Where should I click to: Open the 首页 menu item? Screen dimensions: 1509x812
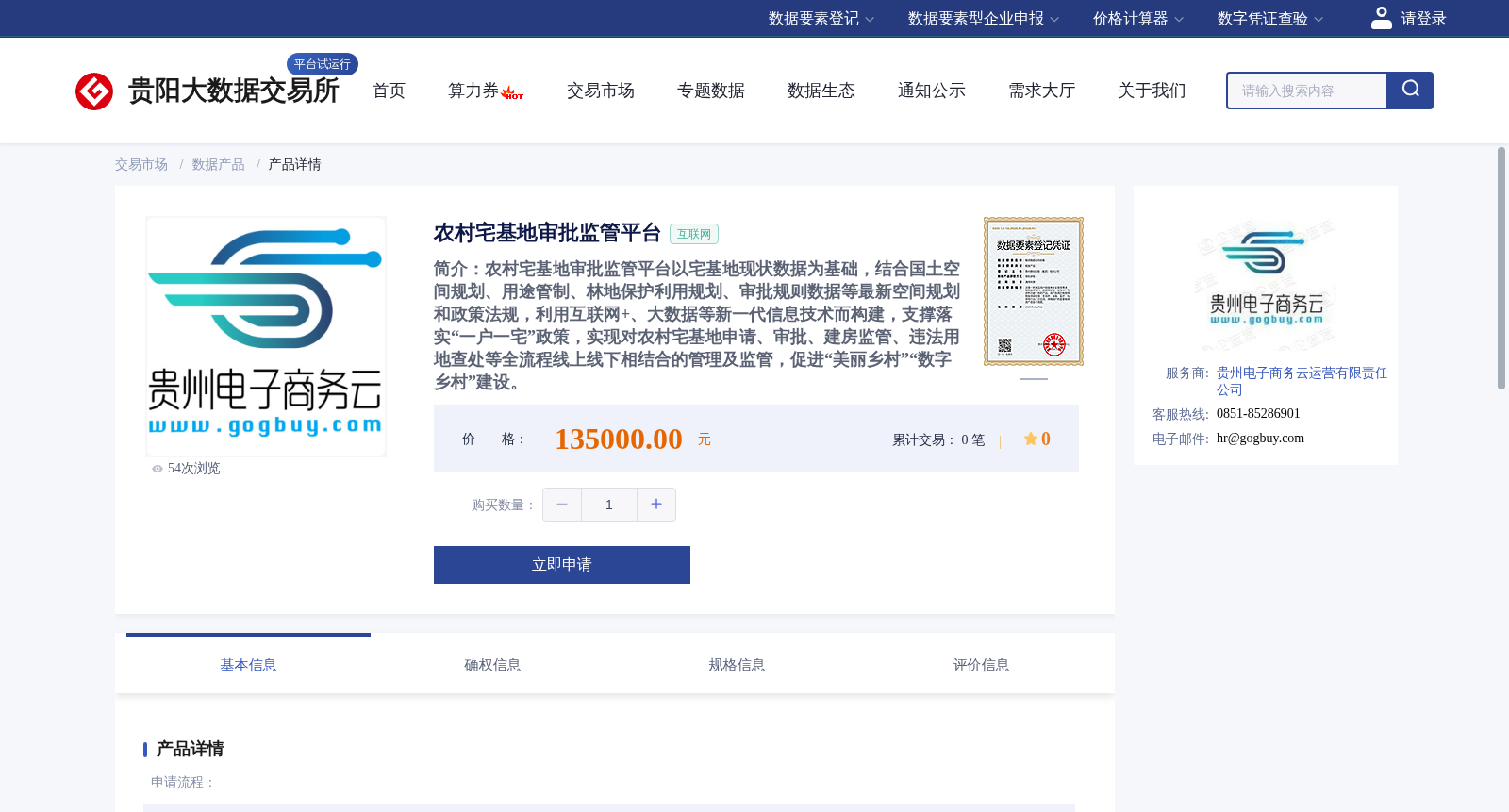(389, 91)
